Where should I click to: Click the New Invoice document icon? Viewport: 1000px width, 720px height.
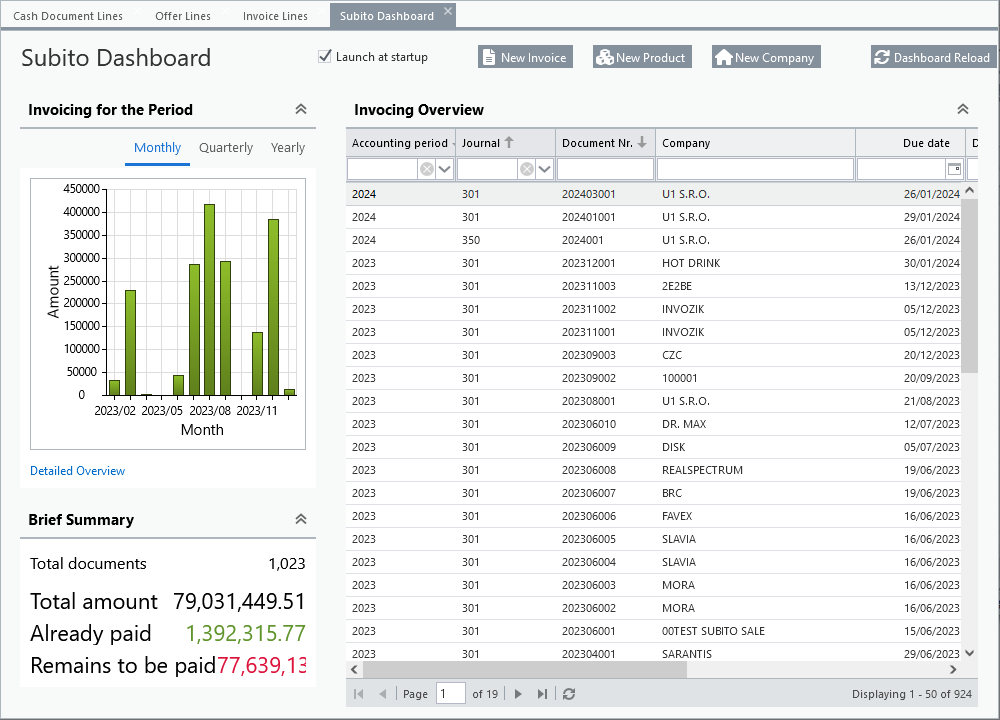point(489,57)
